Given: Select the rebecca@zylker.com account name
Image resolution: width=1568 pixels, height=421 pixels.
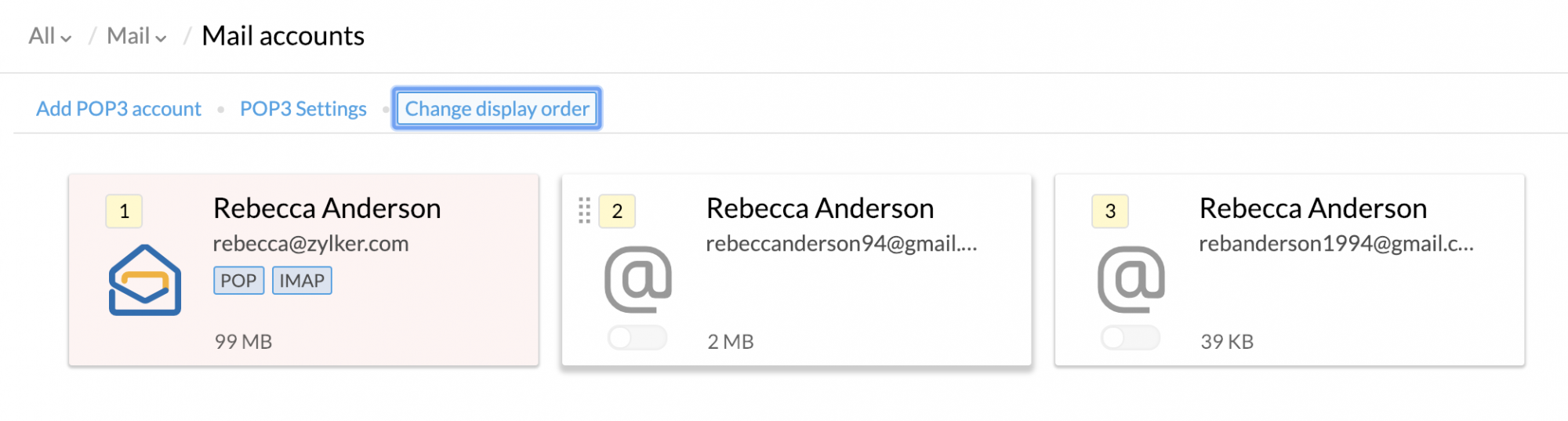Looking at the screenshot, I should [327, 209].
